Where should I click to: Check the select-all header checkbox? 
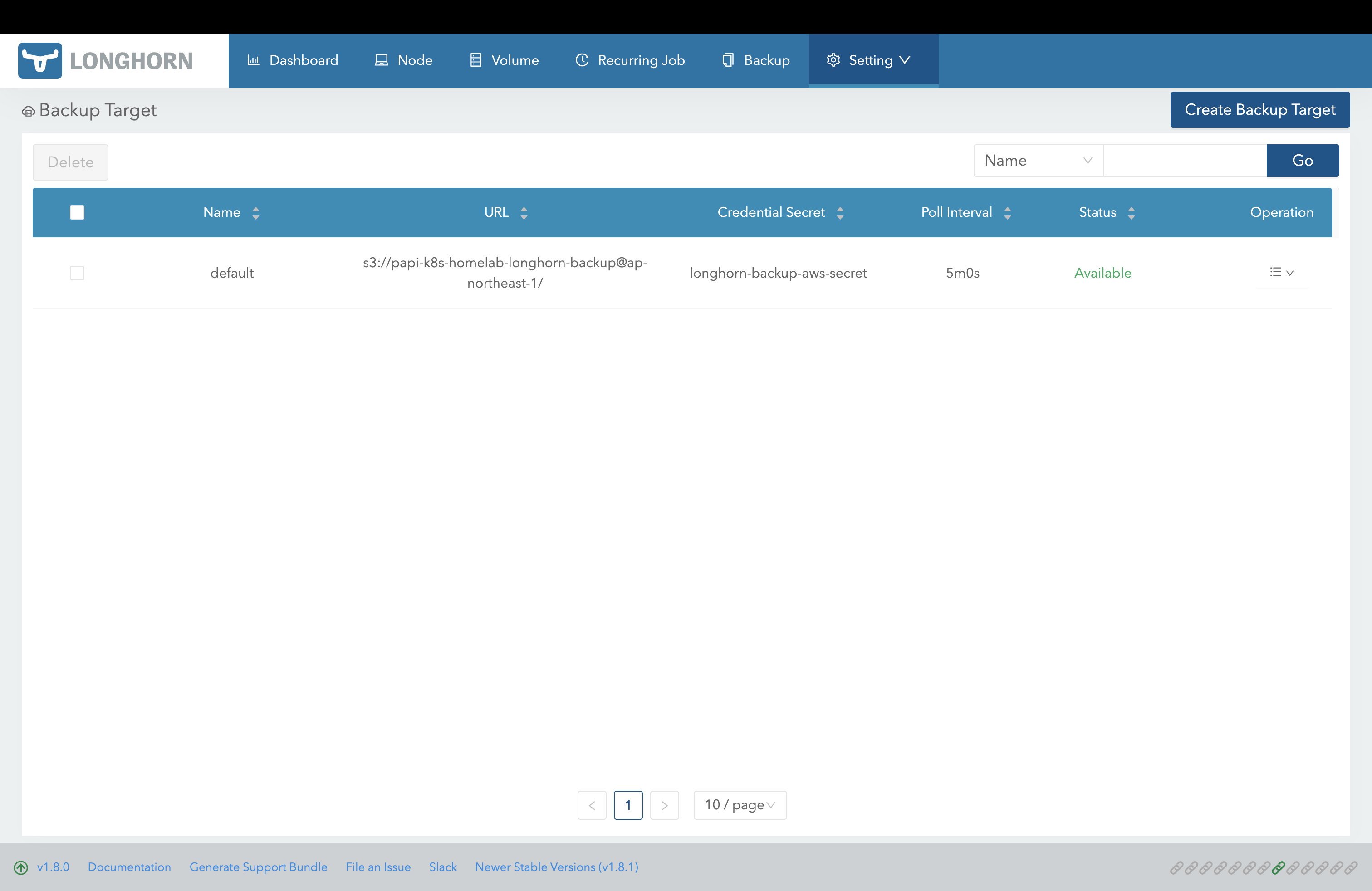point(77,213)
